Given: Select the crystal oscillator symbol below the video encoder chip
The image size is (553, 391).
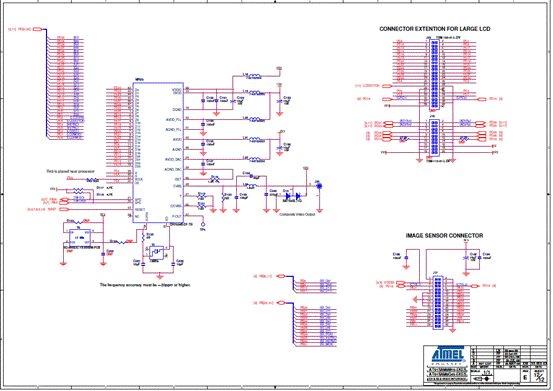Looking at the screenshot, I should tap(156, 253).
